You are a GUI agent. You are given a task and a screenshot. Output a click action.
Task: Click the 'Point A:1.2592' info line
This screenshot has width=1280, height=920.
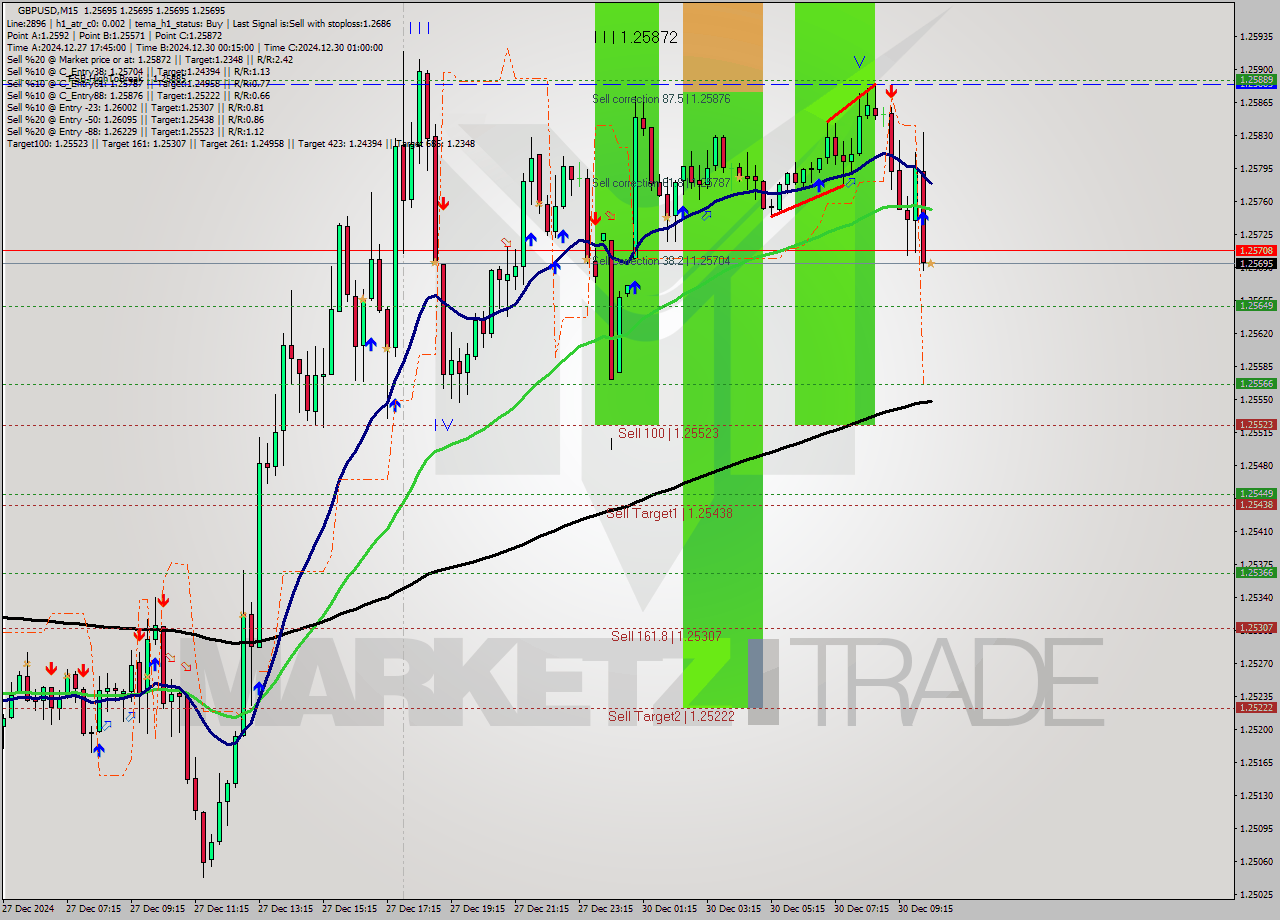[x=114, y=35]
